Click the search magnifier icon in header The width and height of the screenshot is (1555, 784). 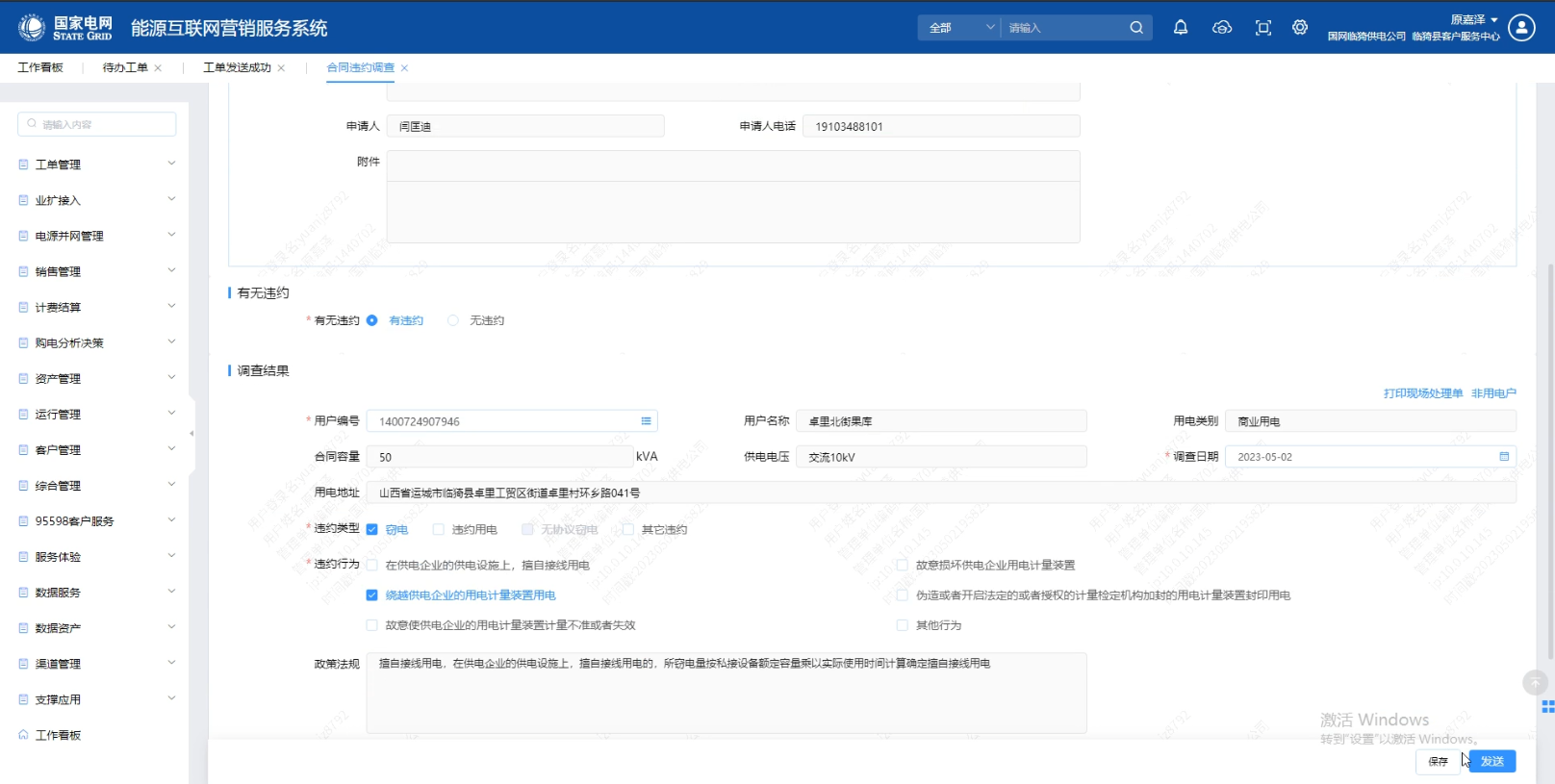click(x=1136, y=28)
